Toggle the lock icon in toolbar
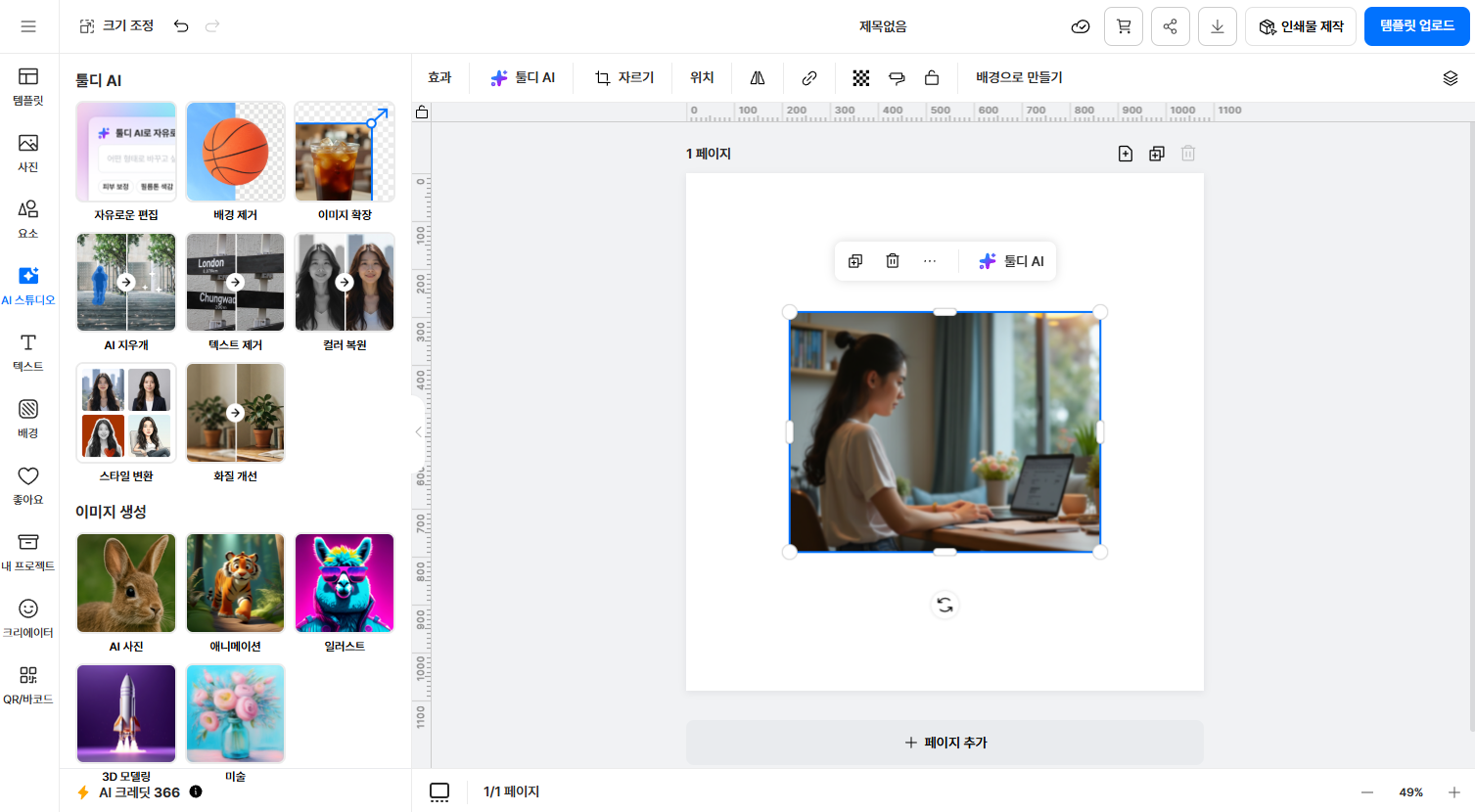1475x812 pixels. pyautogui.click(x=932, y=78)
